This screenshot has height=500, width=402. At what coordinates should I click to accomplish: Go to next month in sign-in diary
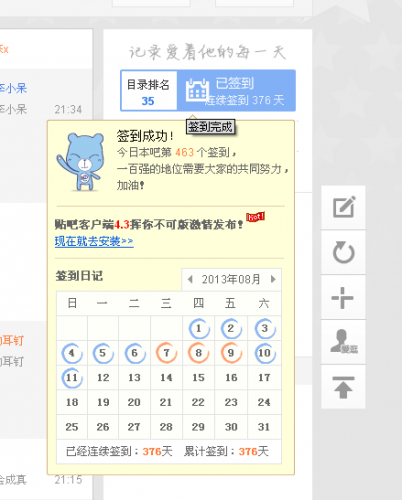click(x=273, y=279)
